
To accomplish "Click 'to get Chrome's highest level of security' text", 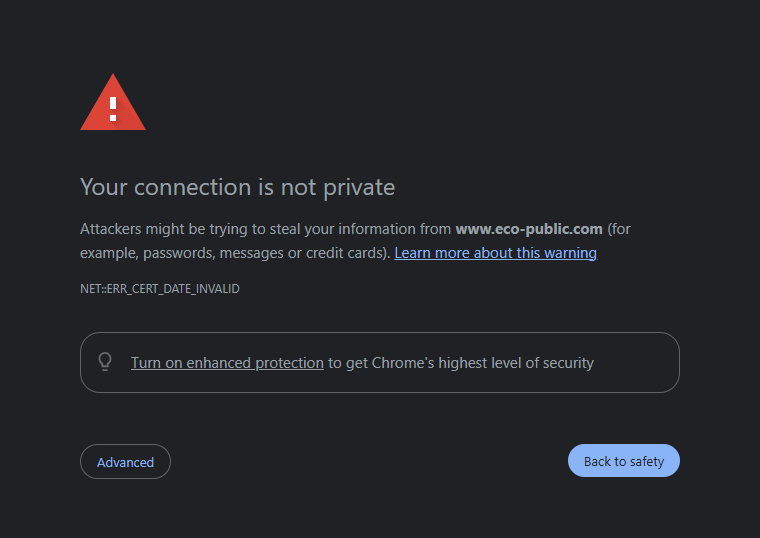I will (460, 363).
